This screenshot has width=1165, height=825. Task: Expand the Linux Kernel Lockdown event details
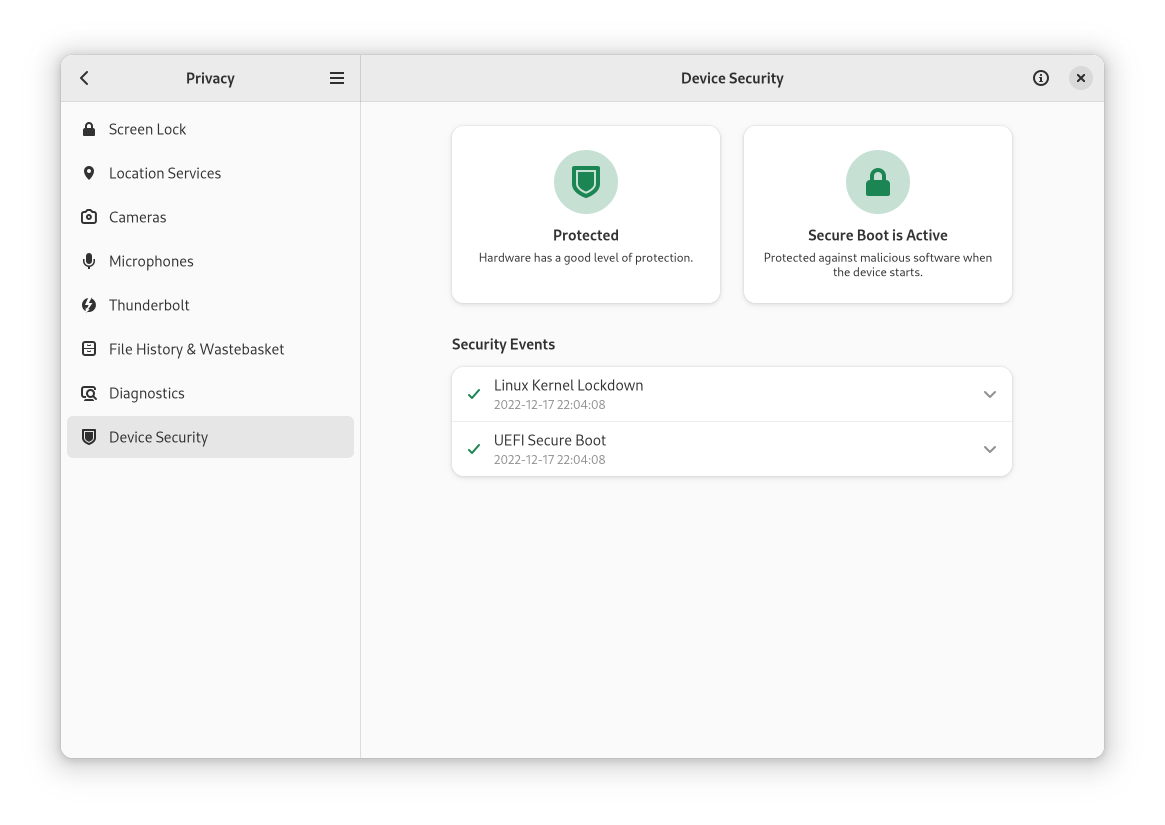pyautogui.click(x=990, y=394)
